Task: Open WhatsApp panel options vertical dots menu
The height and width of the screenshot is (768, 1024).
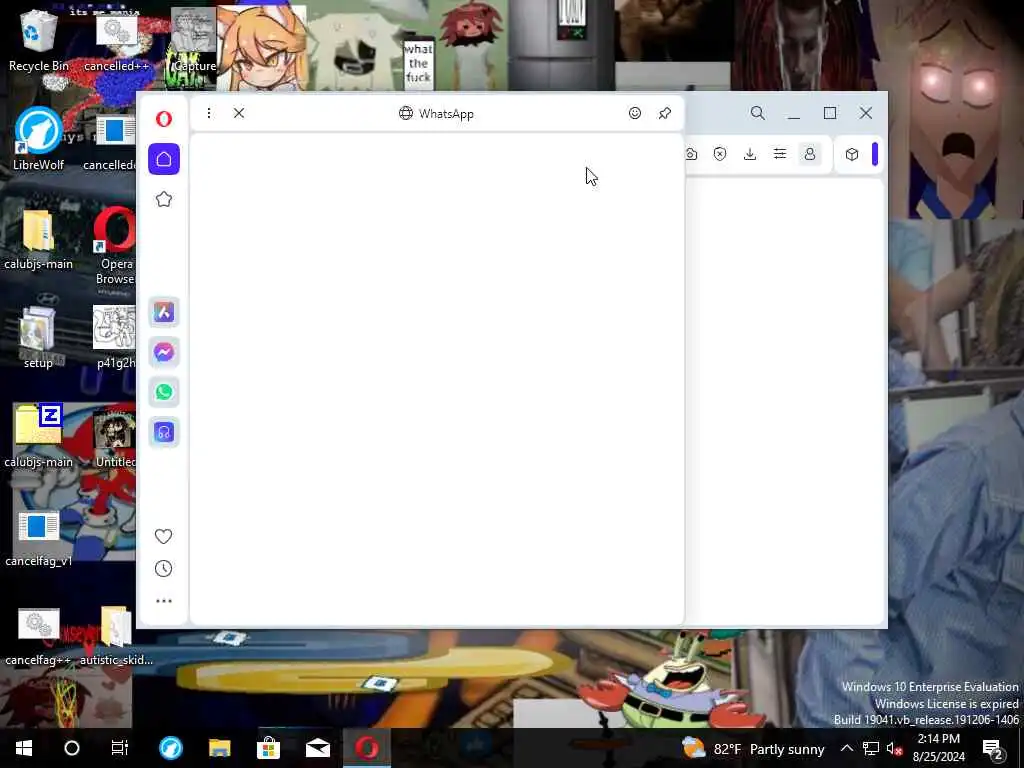Action: 209,113
